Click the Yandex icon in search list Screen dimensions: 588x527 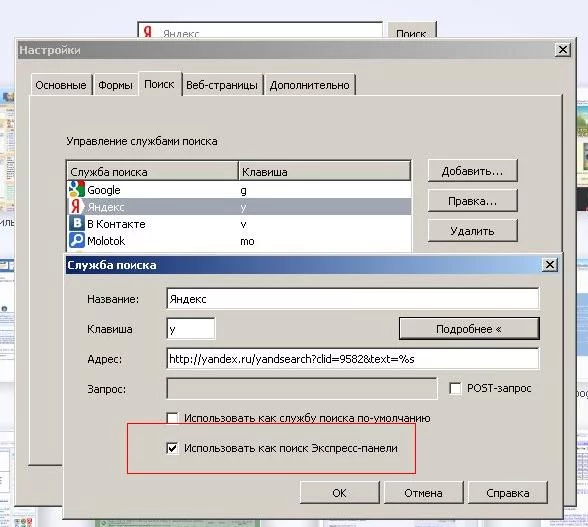coord(76,207)
